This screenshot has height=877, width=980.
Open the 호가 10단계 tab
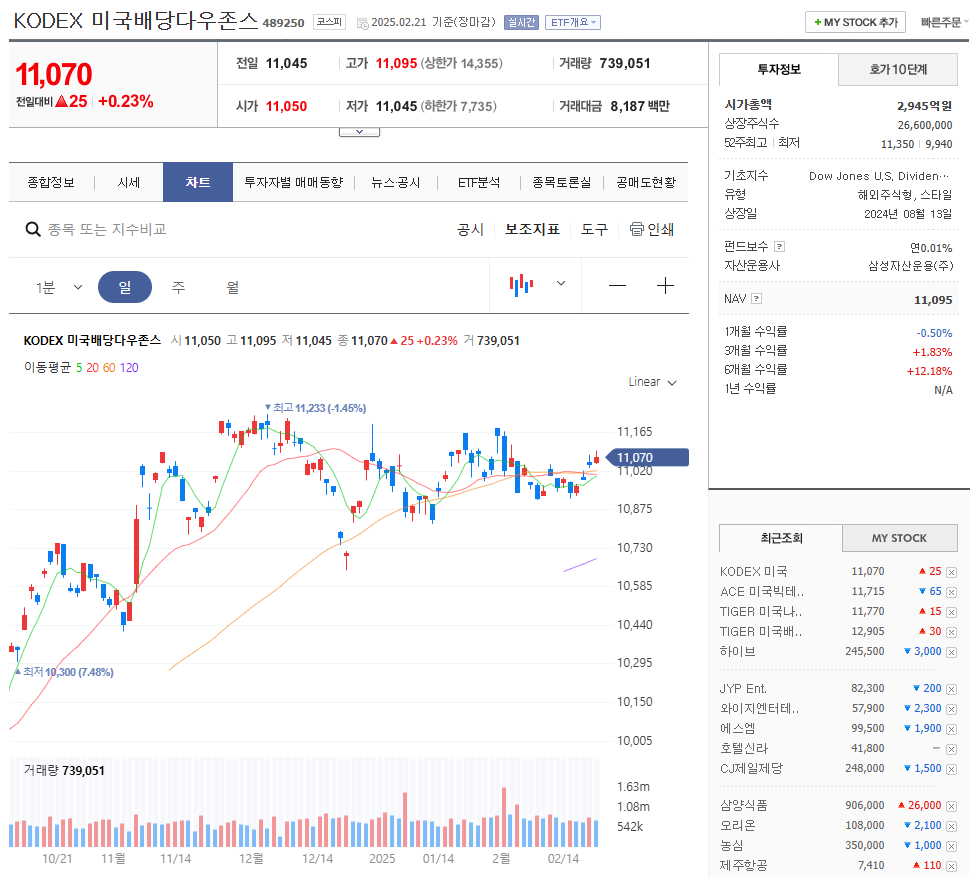897,70
